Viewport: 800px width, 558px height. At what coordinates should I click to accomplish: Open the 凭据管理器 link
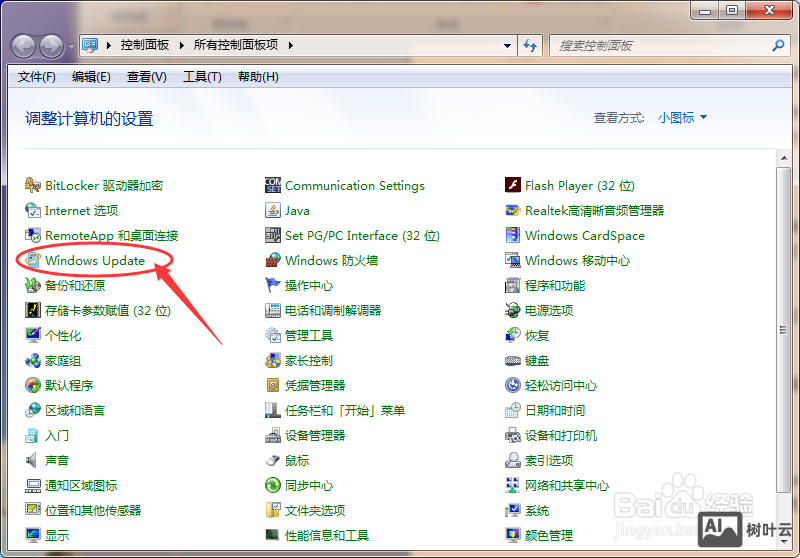[315, 386]
